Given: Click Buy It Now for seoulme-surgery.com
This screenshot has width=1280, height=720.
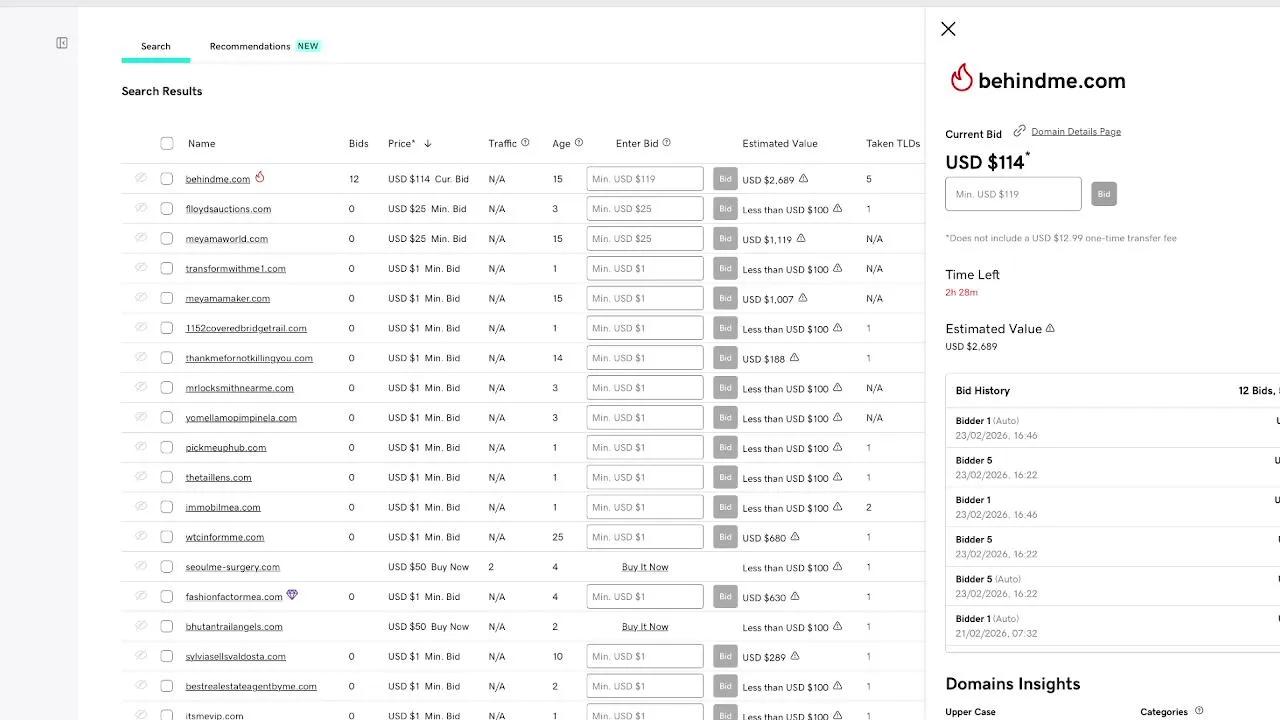Looking at the screenshot, I should [x=645, y=567].
